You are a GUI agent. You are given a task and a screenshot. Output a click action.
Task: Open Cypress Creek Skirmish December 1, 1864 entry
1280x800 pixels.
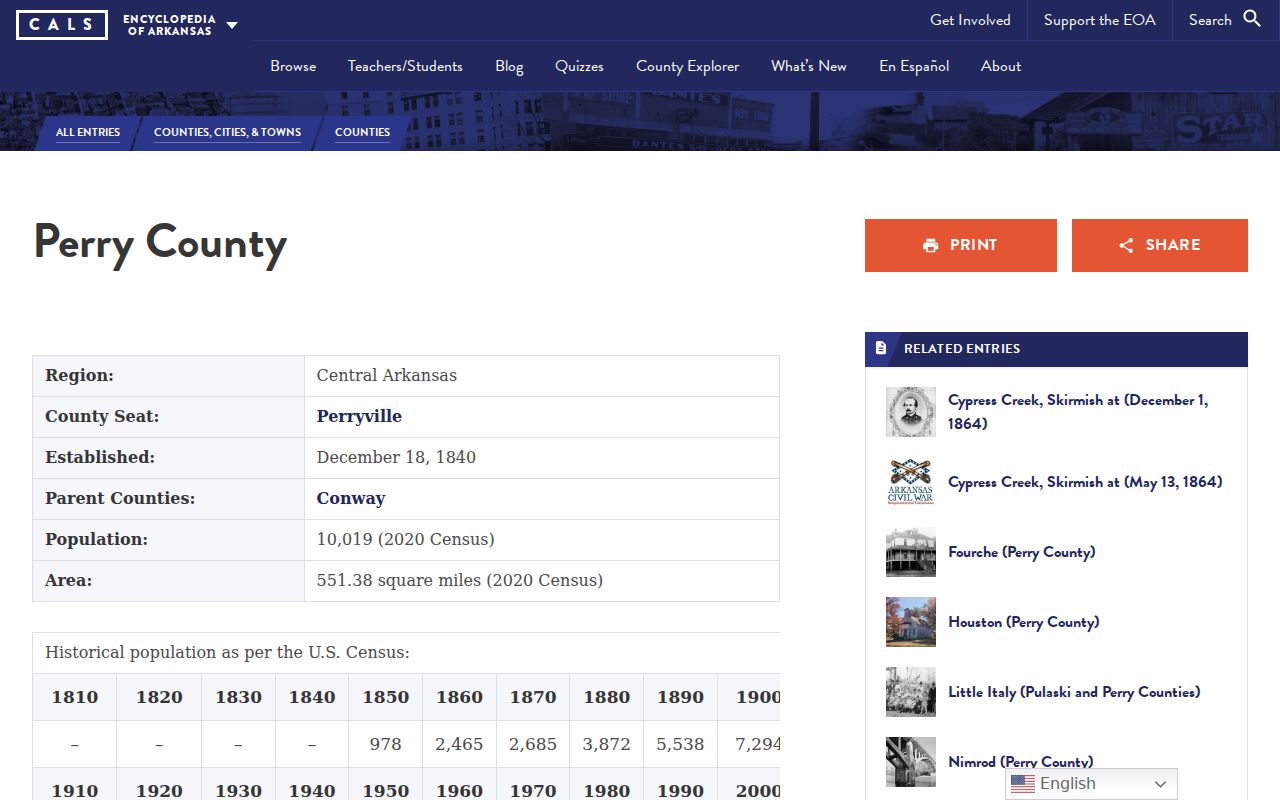pyautogui.click(x=1078, y=412)
